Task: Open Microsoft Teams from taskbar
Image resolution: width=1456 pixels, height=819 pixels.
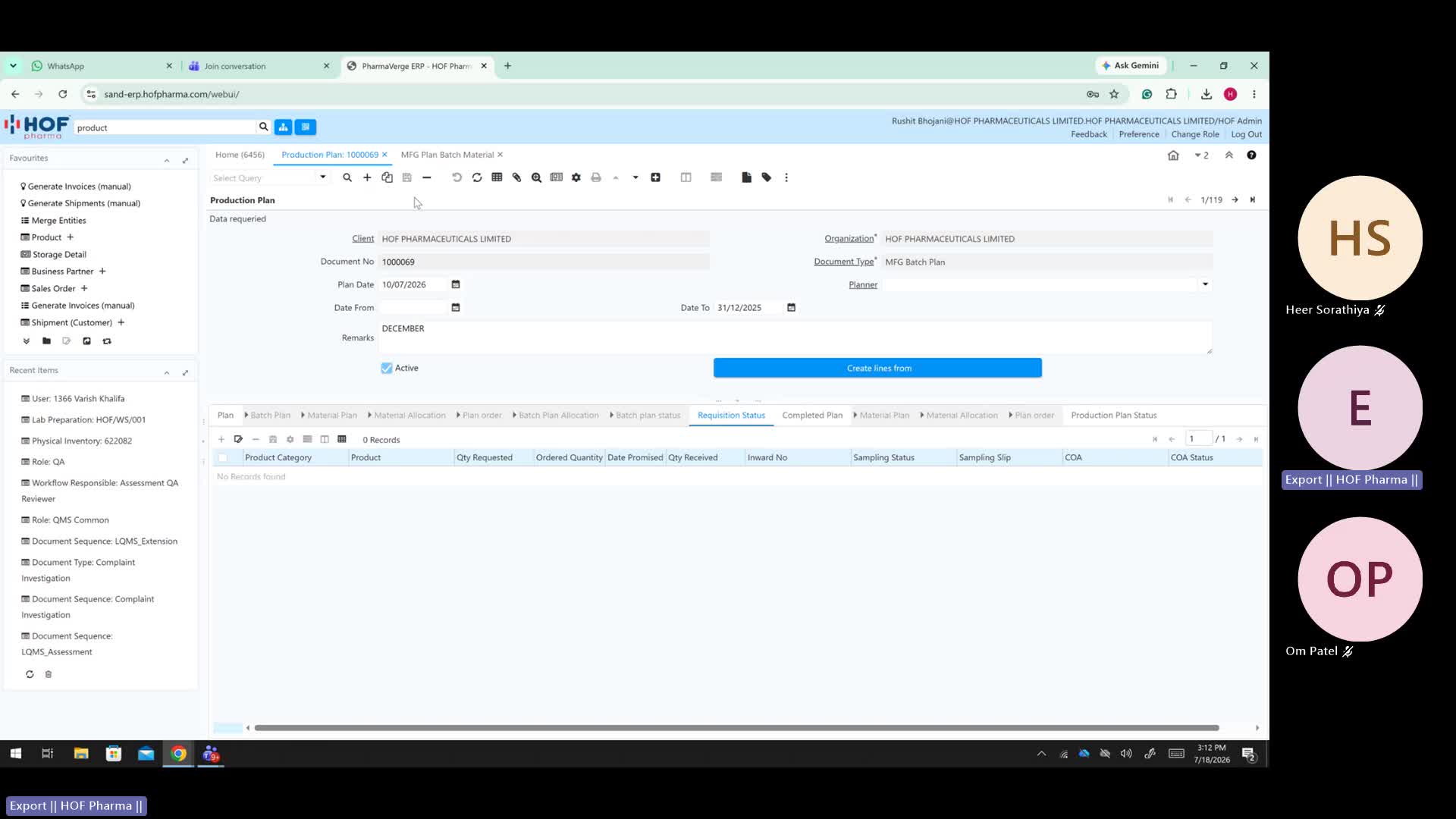Action: (x=211, y=754)
